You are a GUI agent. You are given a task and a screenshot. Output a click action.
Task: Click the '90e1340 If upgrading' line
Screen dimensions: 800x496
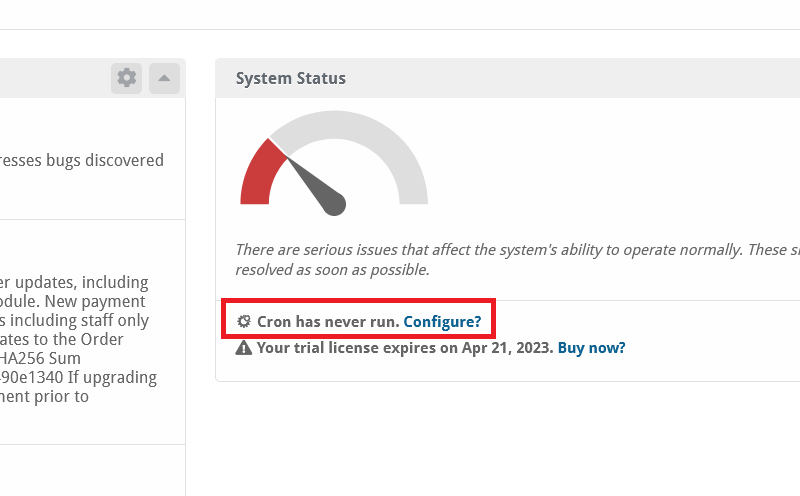tap(79, 378)
